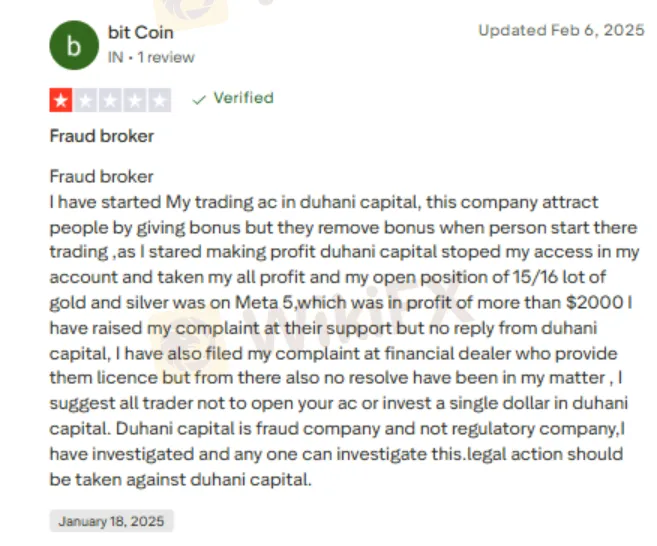This screenshot has width=657, height=546.
Task: Select the second grey rating star
Action: pyautogui.click(x=86, y=99)
